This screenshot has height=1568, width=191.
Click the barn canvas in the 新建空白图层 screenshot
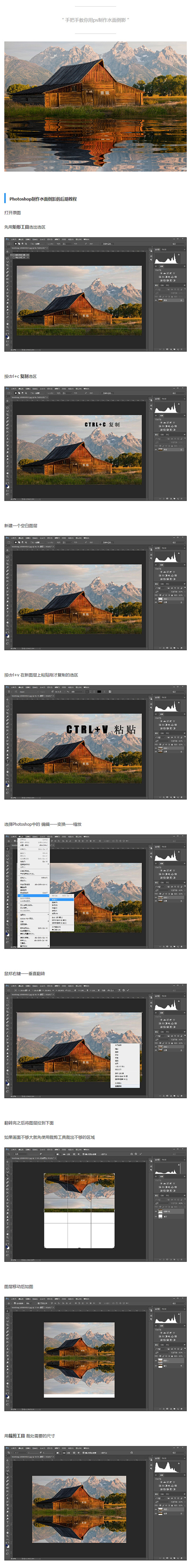(x=79, y=599)
